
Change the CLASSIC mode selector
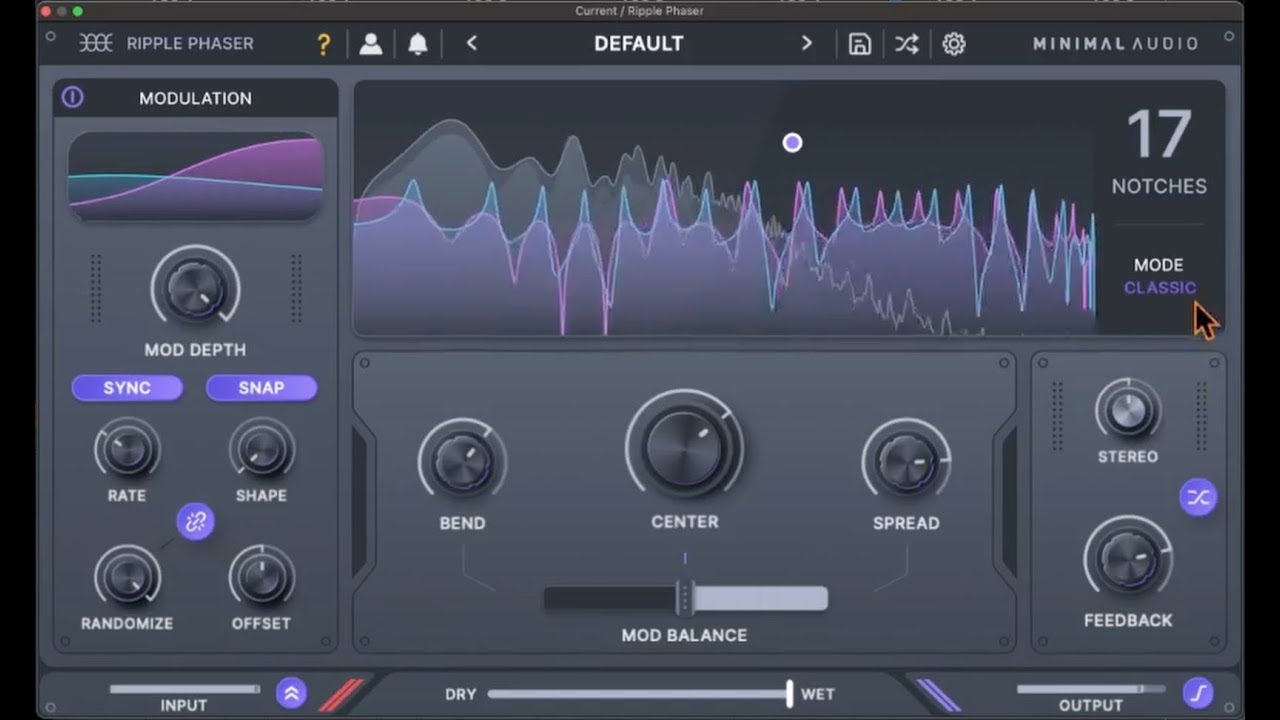[x=1160, y=288]
